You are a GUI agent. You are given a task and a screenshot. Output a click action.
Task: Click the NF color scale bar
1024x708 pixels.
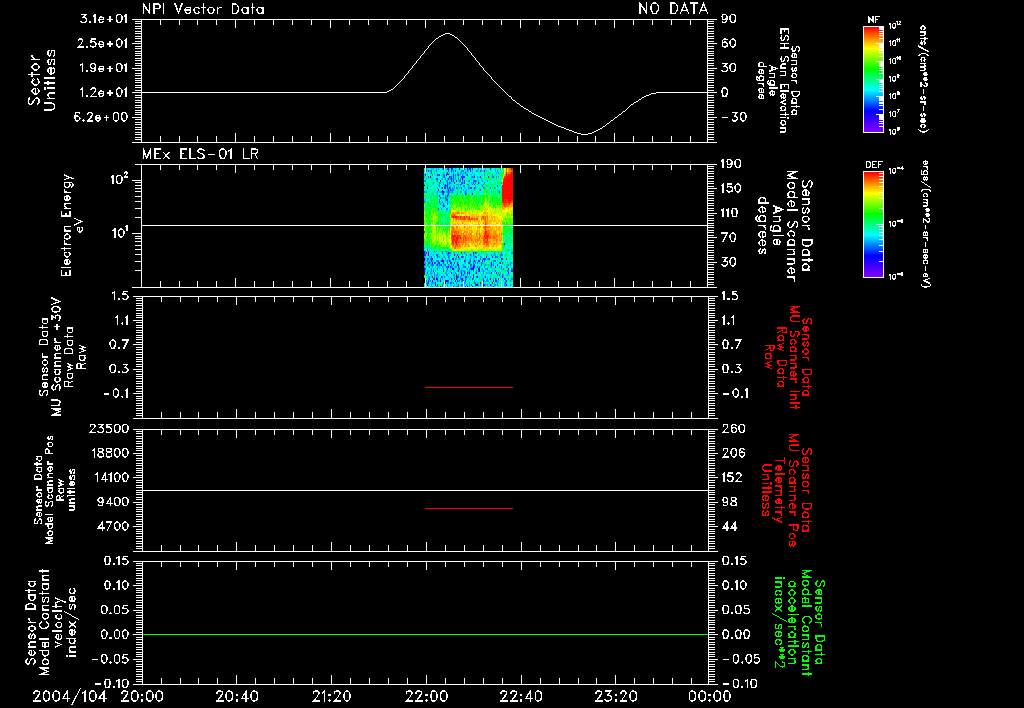pyautogui.click(x=873, y=79)
